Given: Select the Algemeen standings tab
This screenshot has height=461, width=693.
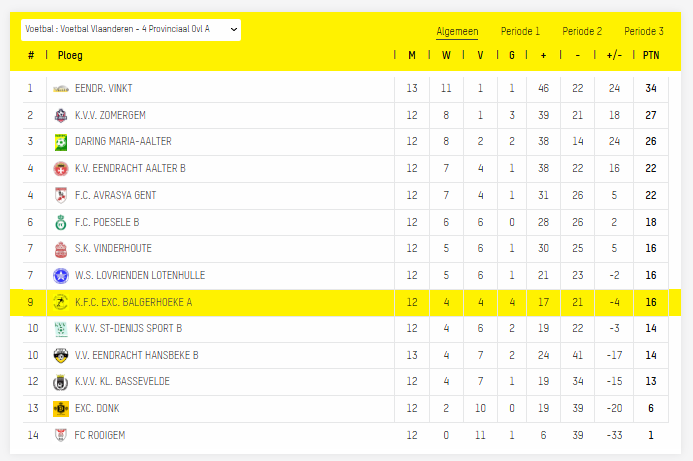Looking at the screenshot, I should pyautogui.click(x=457, y=32).
